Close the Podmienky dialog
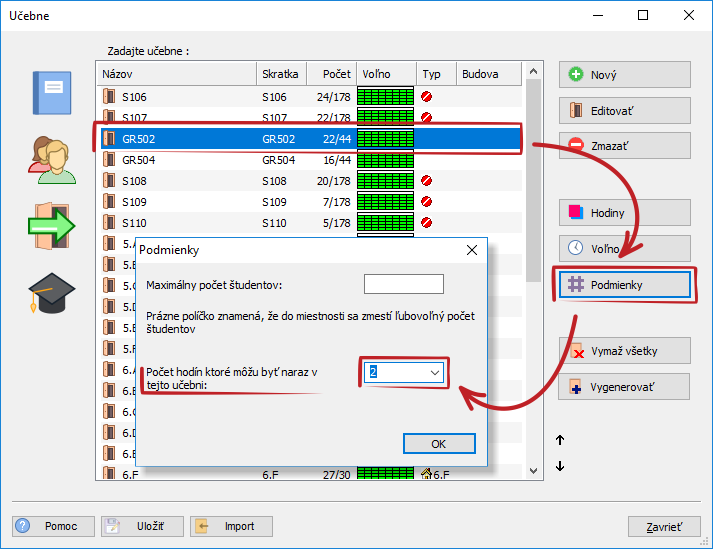The height and width of the screenshot is (549, 713). click(472, 250)
